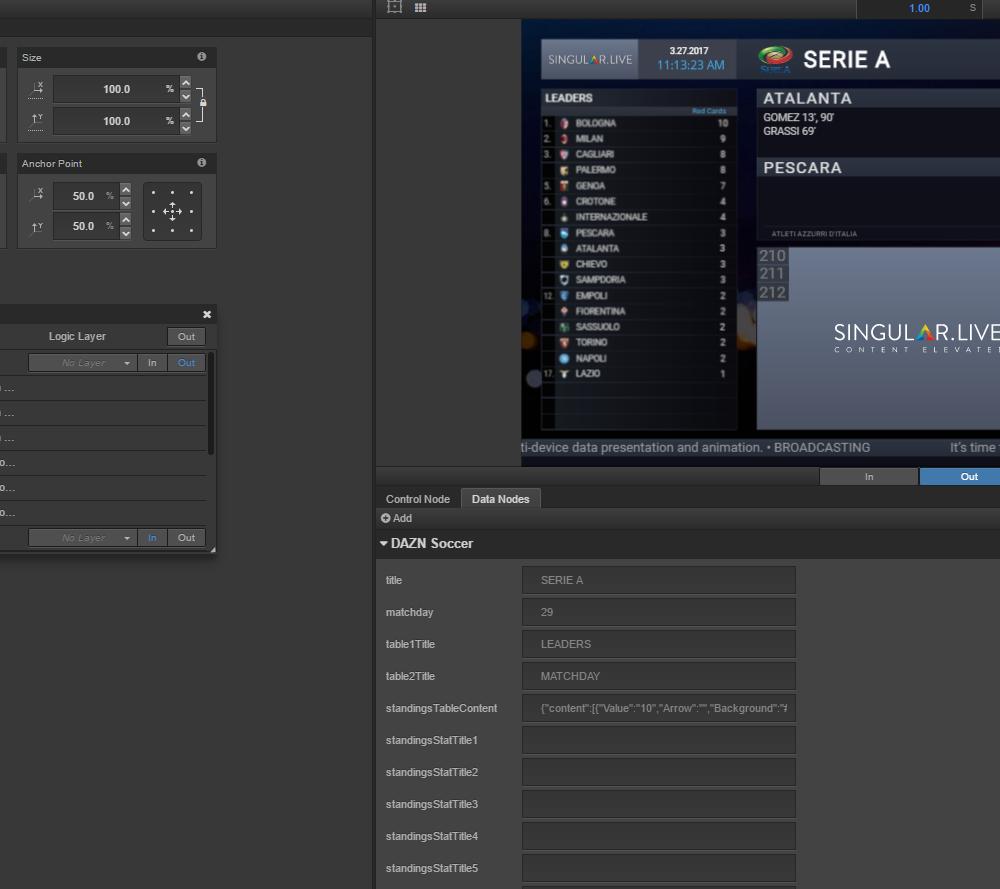Viewport: 1000px width, 889px height.
Task: Open the Size panel info icon
Action: pos(202,57)
